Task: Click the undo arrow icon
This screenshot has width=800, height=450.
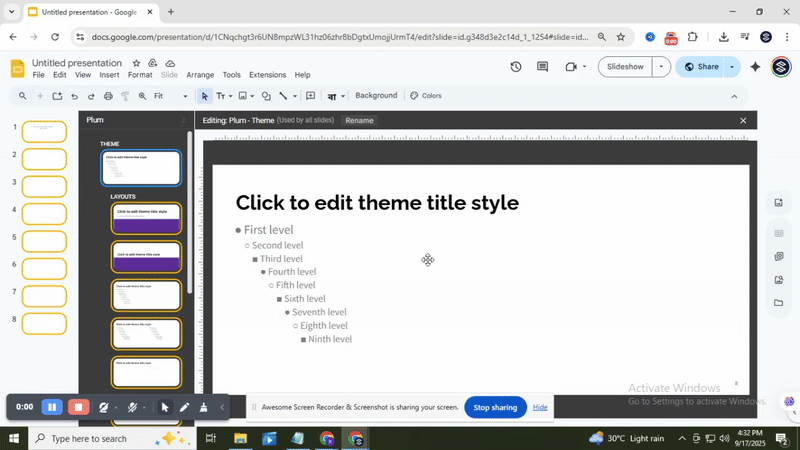Action: tap(74, 96)
